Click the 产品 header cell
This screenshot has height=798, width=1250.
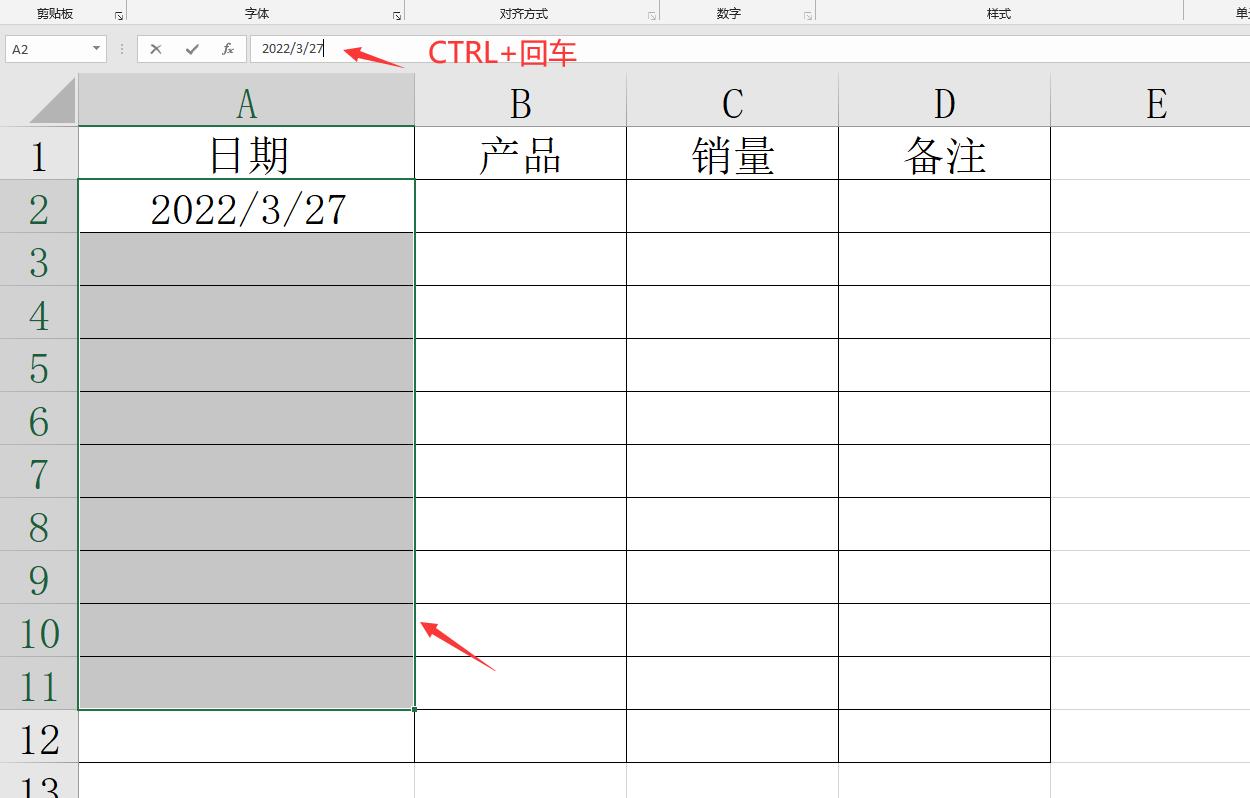tap(520, 153)
